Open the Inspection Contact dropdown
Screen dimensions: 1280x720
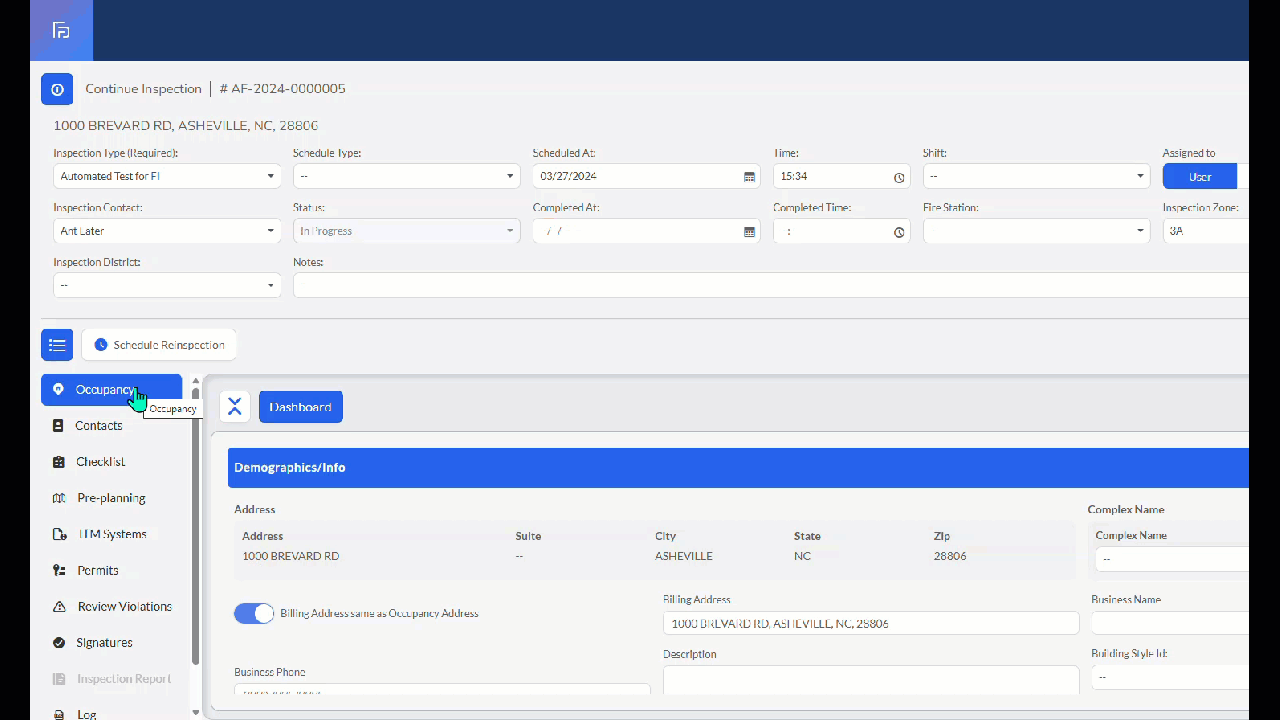[x=167, y=231]
